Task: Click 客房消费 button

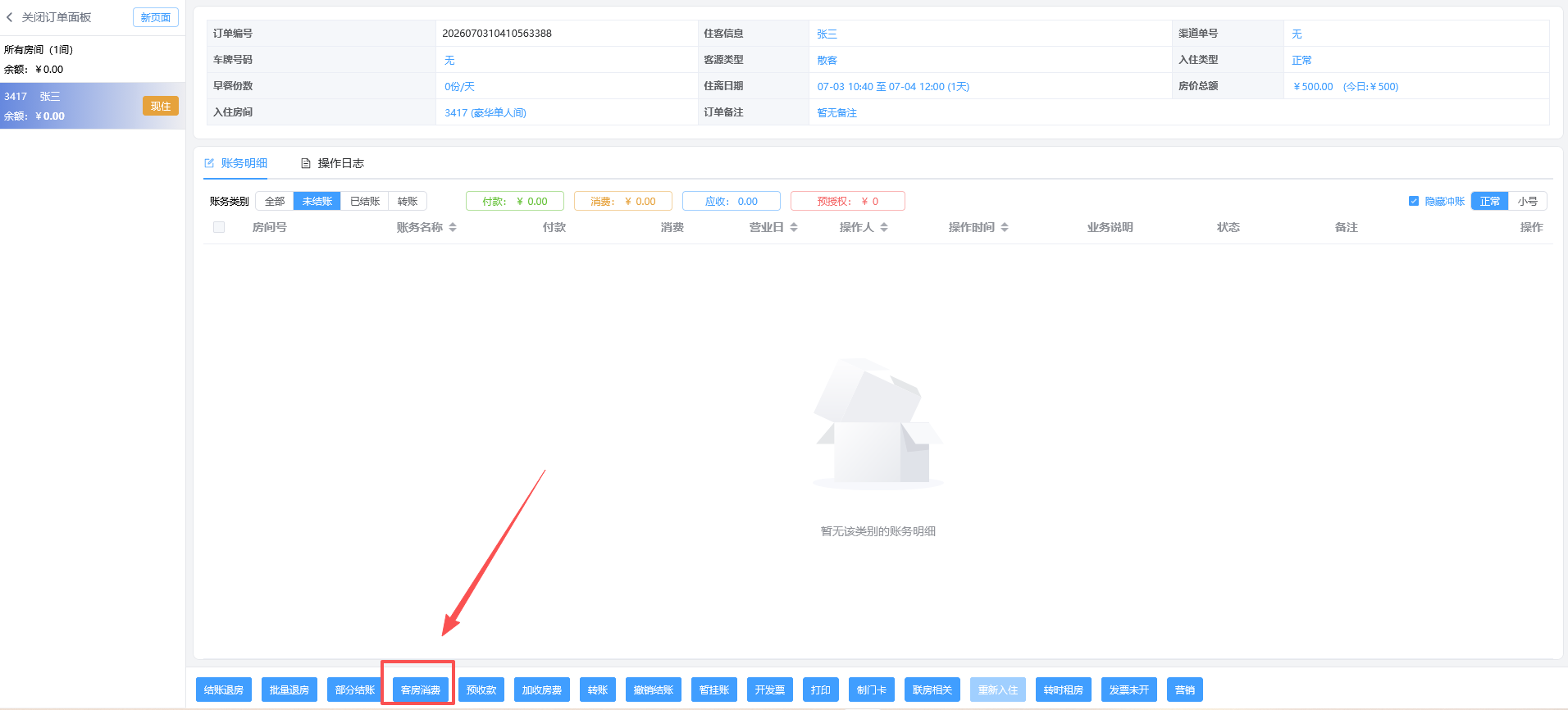Action: (421, 690)
